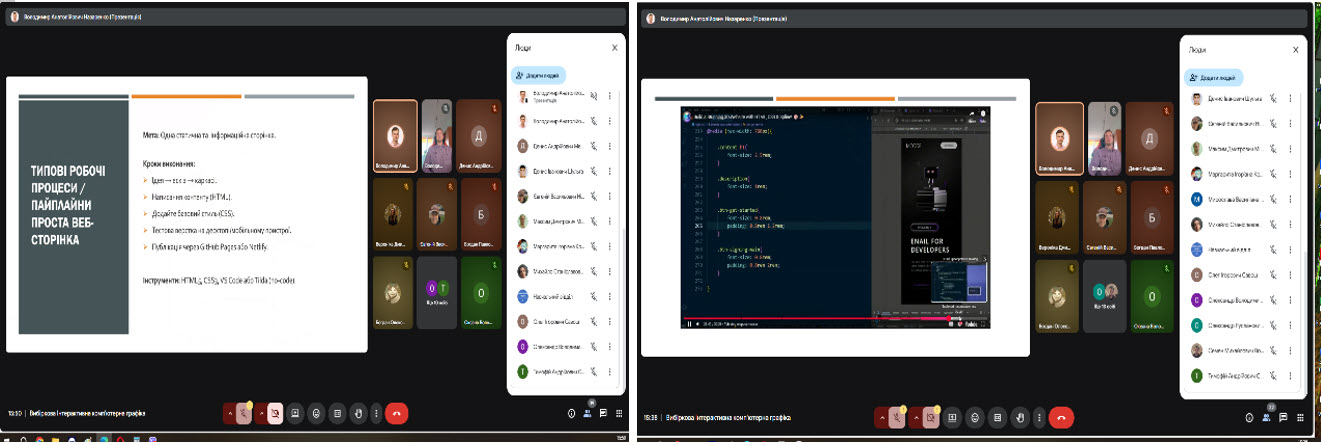Toggle microphone in right Meet window
The image size is (1322, 445).
pyautogui.click(x=897, y=416)
